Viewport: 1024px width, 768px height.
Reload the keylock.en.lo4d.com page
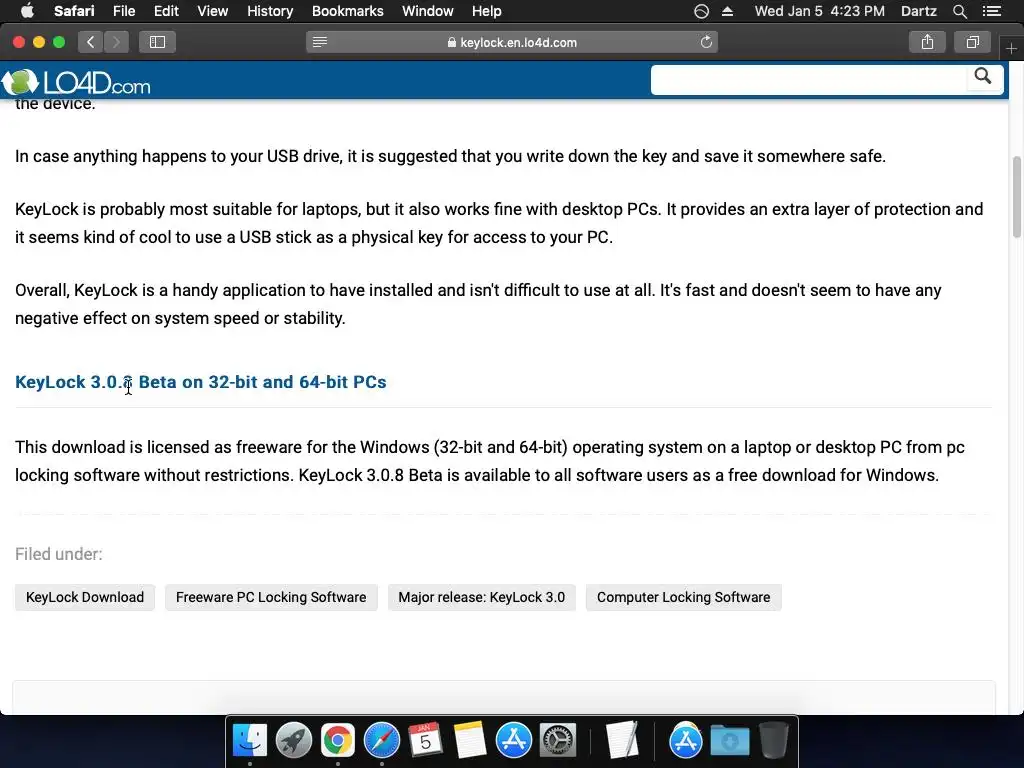pyautogui.click(x=706, y=42)
